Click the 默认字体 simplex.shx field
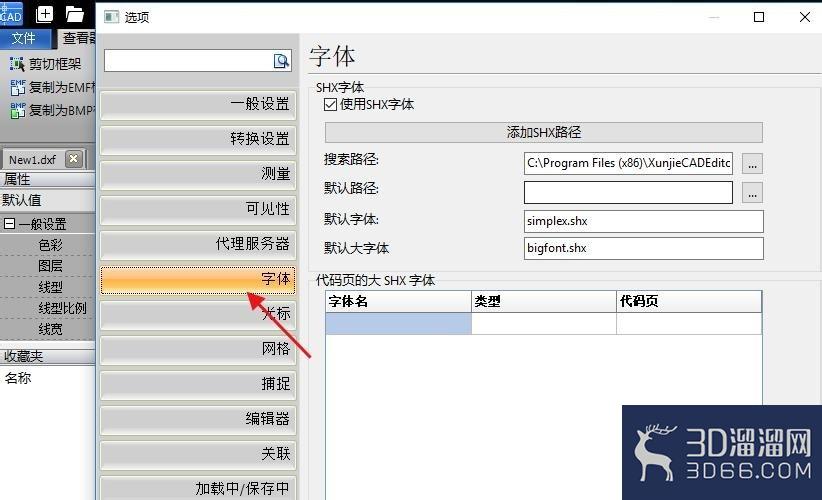Image resolution: width=822 pixels, height=500 pixels. (x=643, y=221)
